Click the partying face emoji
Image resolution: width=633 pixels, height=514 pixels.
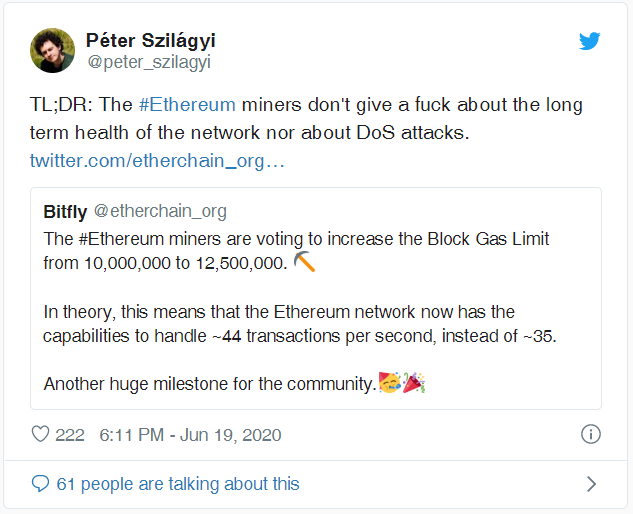coord(388,383)
